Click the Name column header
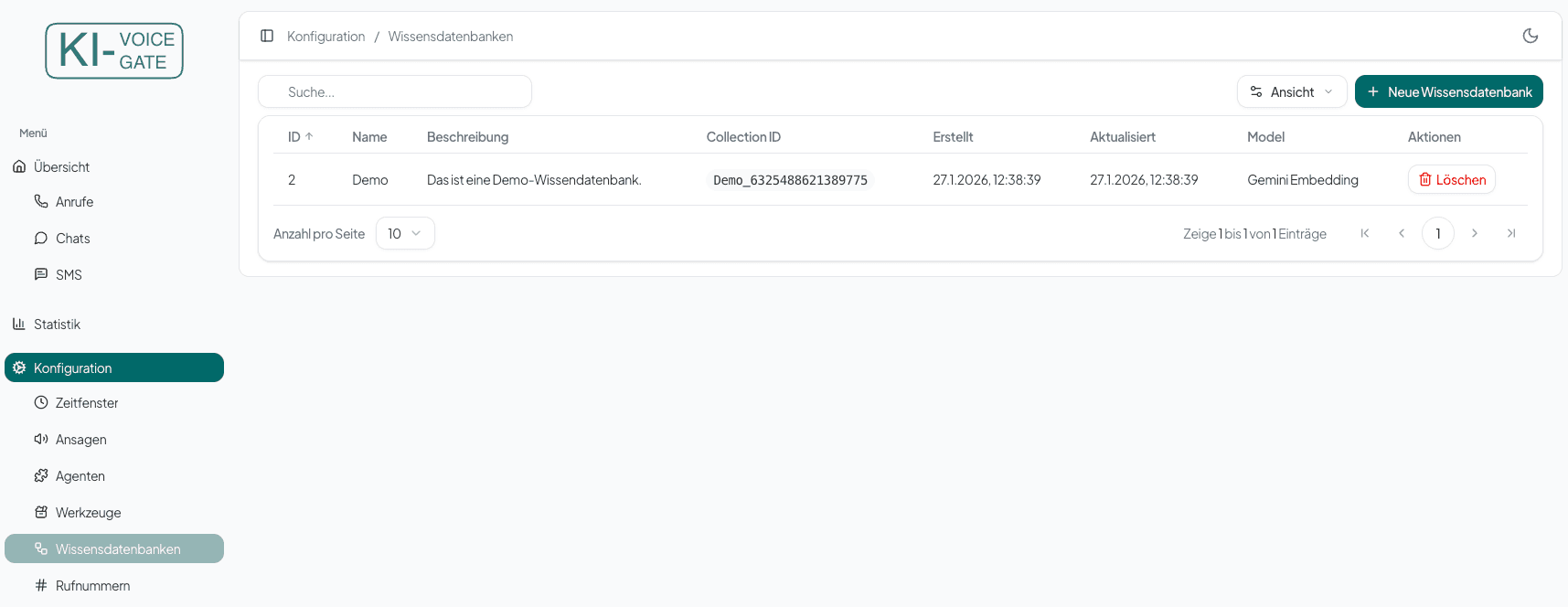 (x=369, y=136)
